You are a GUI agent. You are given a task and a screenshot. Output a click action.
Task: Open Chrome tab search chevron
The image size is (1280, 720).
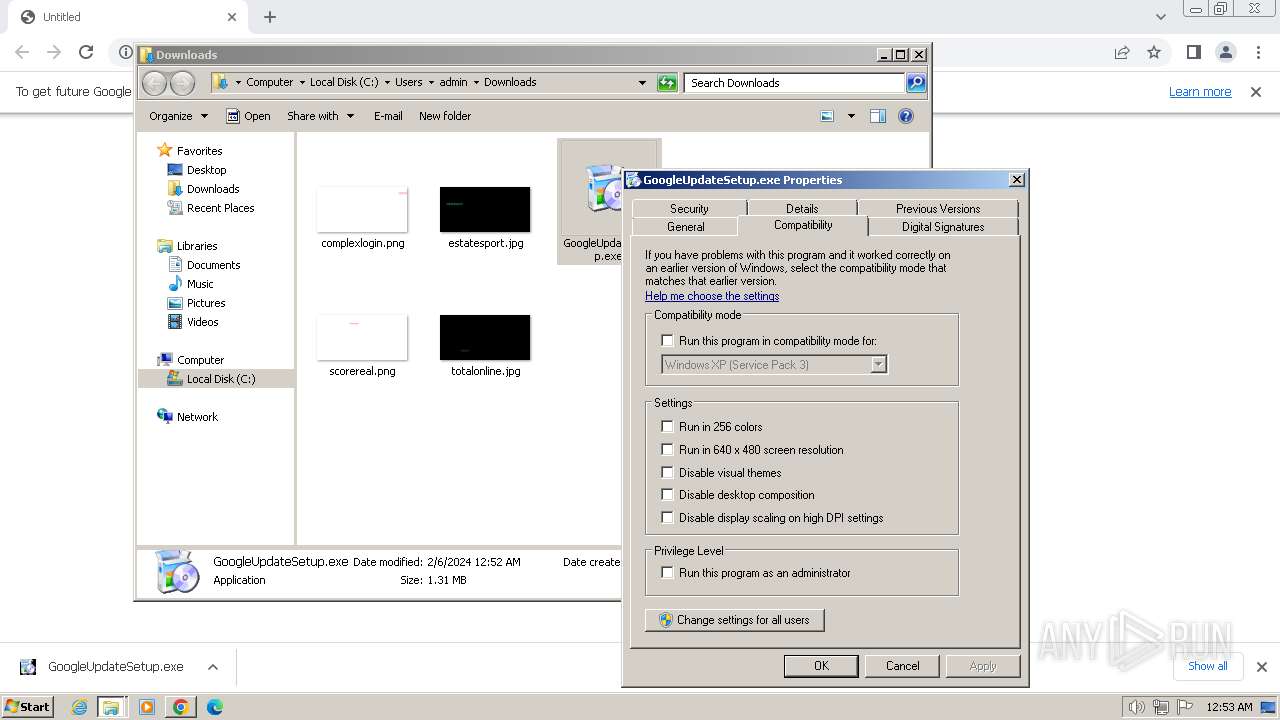[1160, 17]
